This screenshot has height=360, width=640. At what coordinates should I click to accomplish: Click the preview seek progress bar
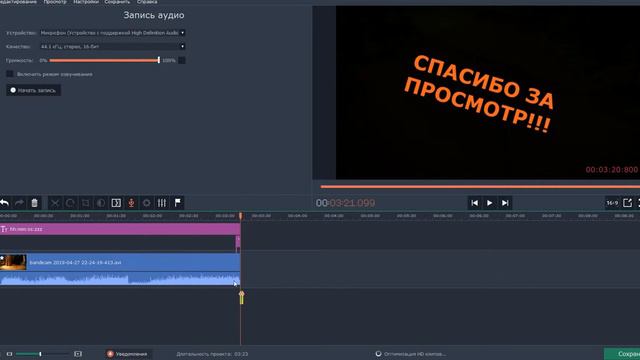pyautogui.click(x=480, y=187)
